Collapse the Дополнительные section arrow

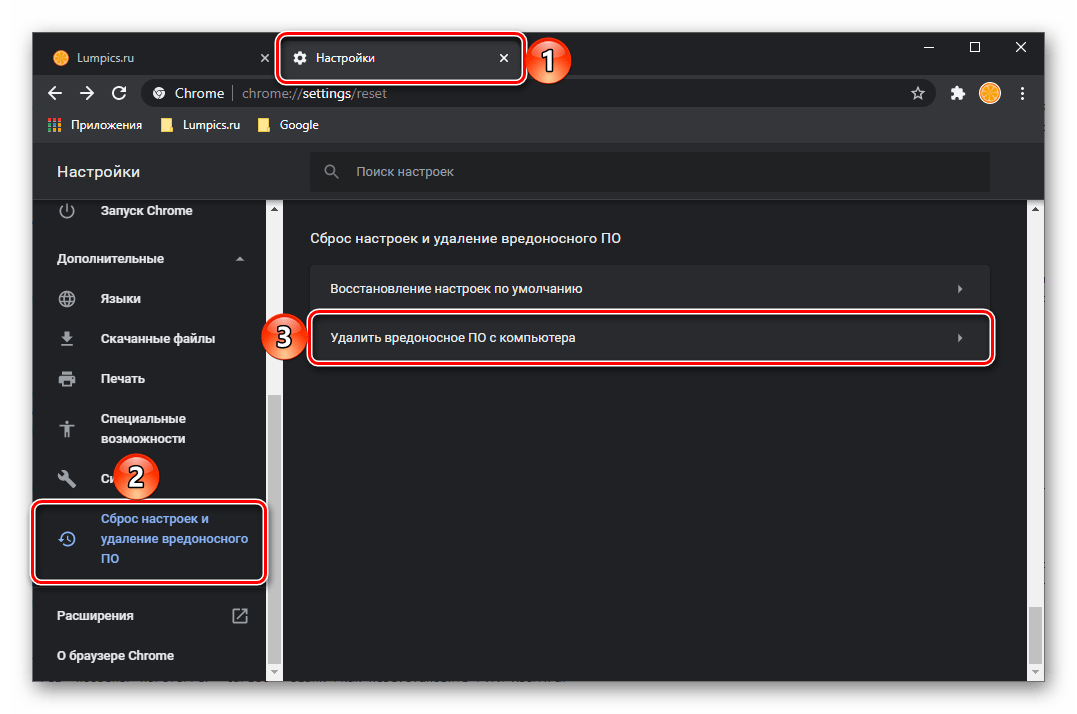click(x=240, y=259)
